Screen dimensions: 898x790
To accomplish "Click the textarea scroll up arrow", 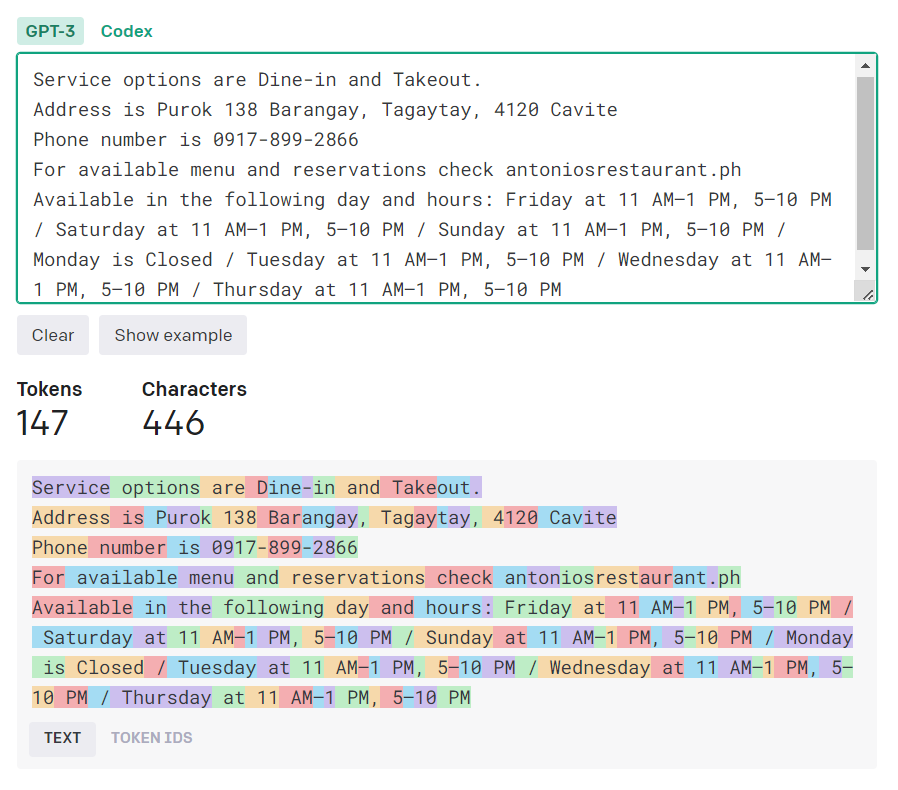I will coord(865,66).
